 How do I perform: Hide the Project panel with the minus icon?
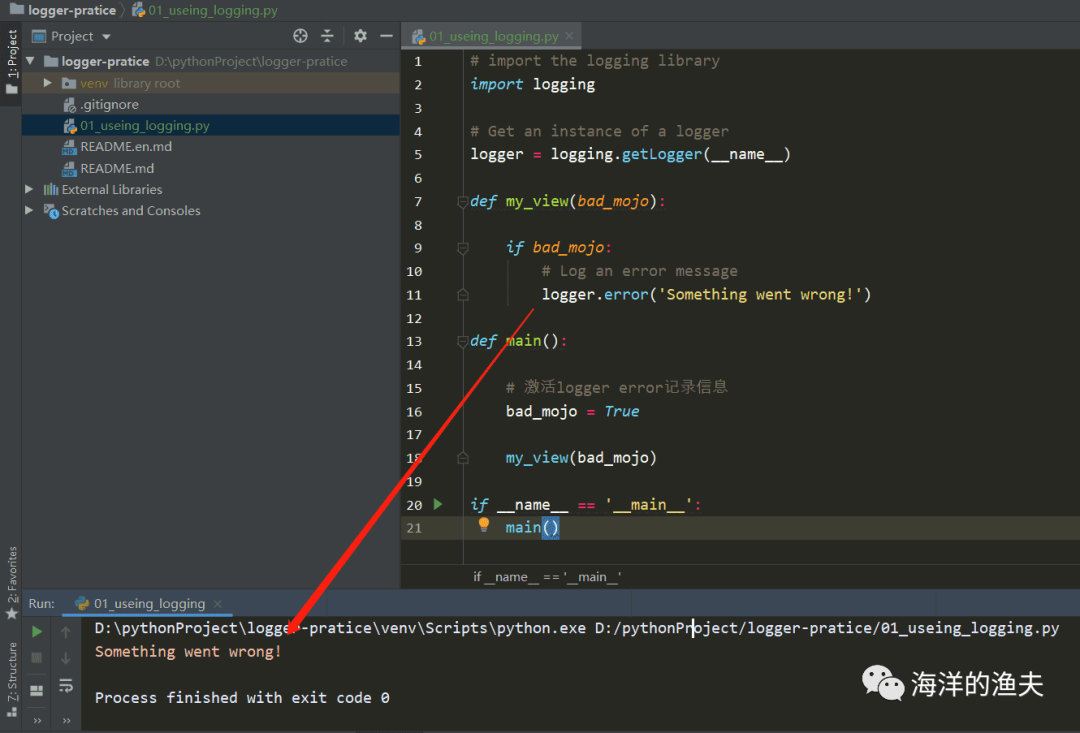pyautogui.click(x=386, y=36)
